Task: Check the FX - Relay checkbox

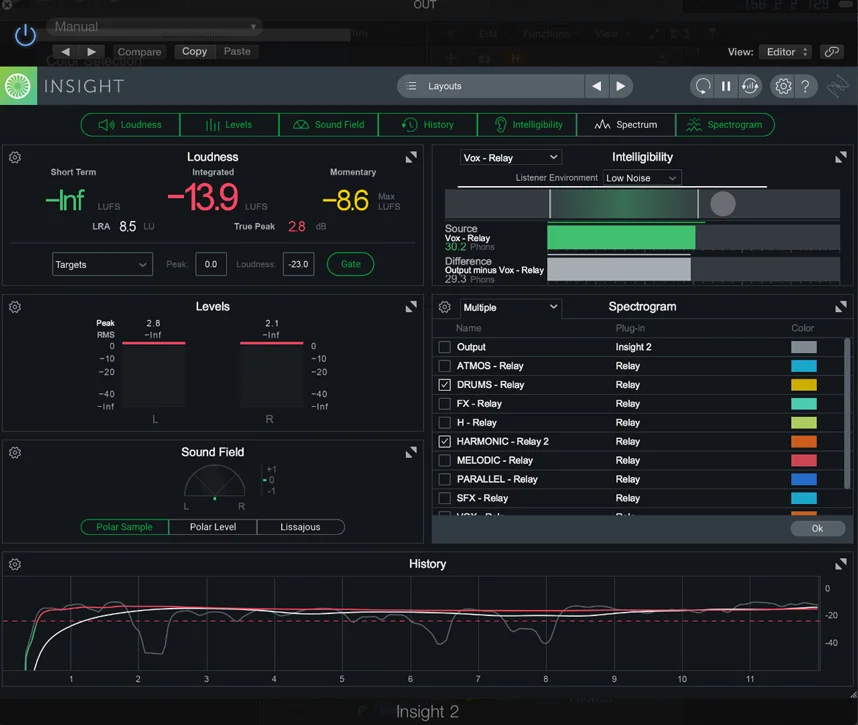Action: point(444,403)
